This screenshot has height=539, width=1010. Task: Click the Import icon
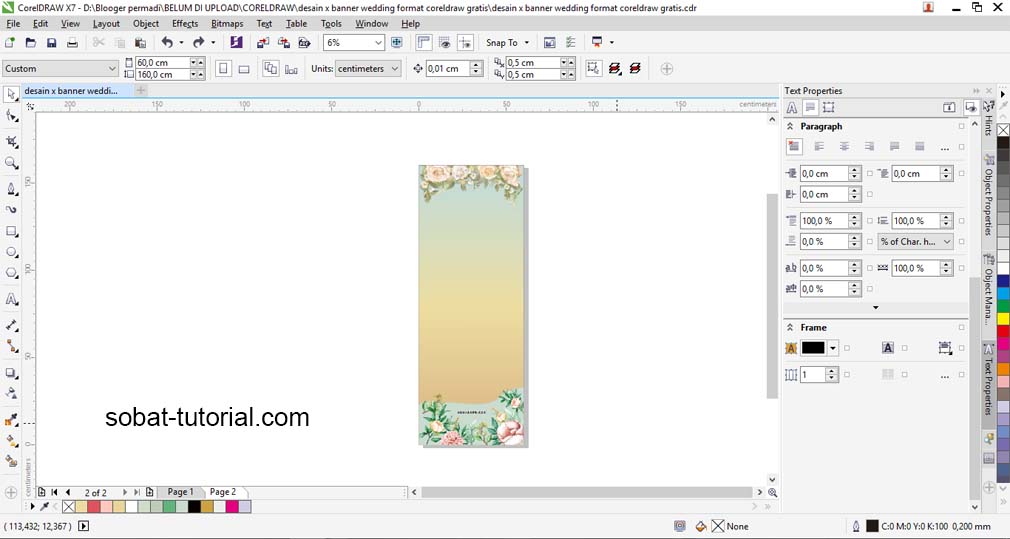click(x=263, y=43)
